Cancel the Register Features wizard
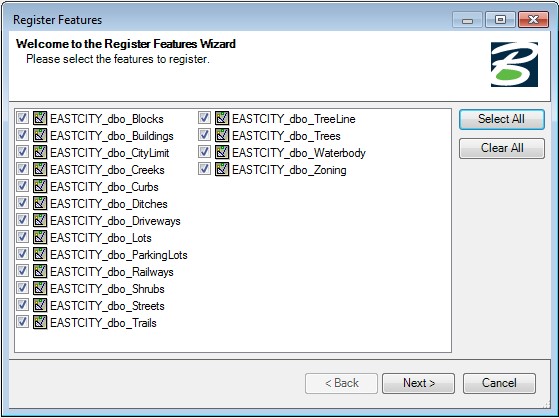 point(499,383)
